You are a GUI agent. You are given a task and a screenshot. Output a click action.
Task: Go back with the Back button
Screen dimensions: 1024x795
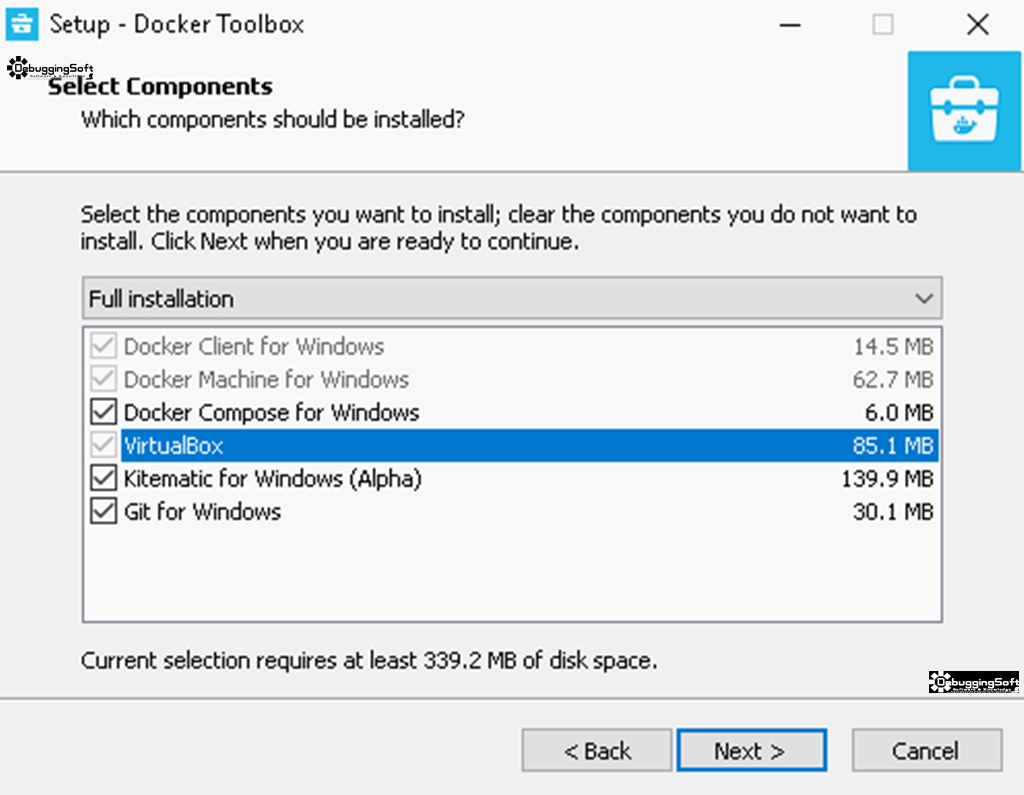[x=597, y=751]
